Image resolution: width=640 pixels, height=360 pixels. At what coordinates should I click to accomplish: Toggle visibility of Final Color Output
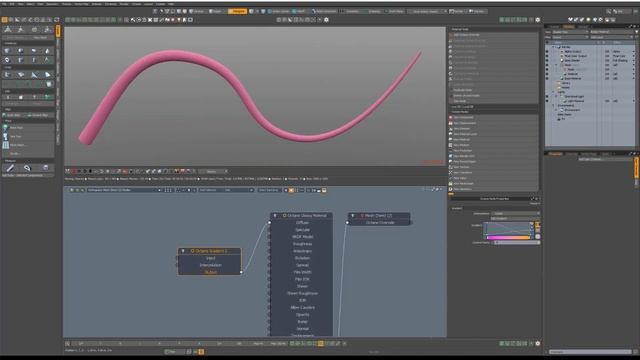[547, 56]
